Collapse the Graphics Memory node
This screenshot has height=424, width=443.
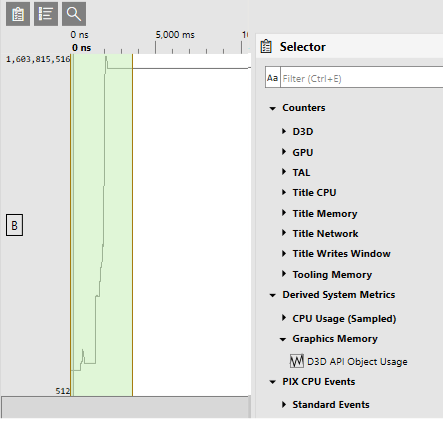point(283,340)
